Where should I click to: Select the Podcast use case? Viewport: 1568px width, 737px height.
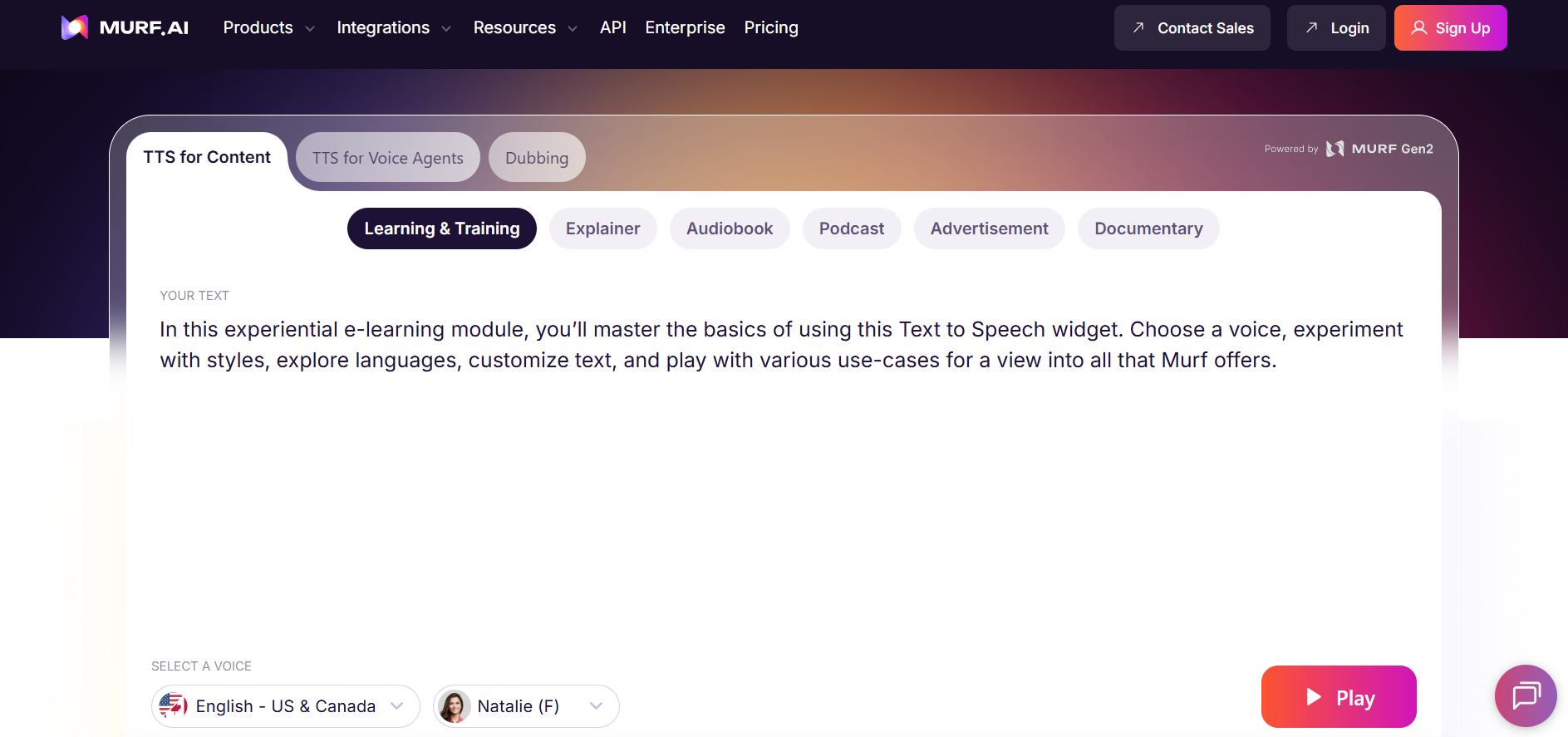(x=852, y=228)
